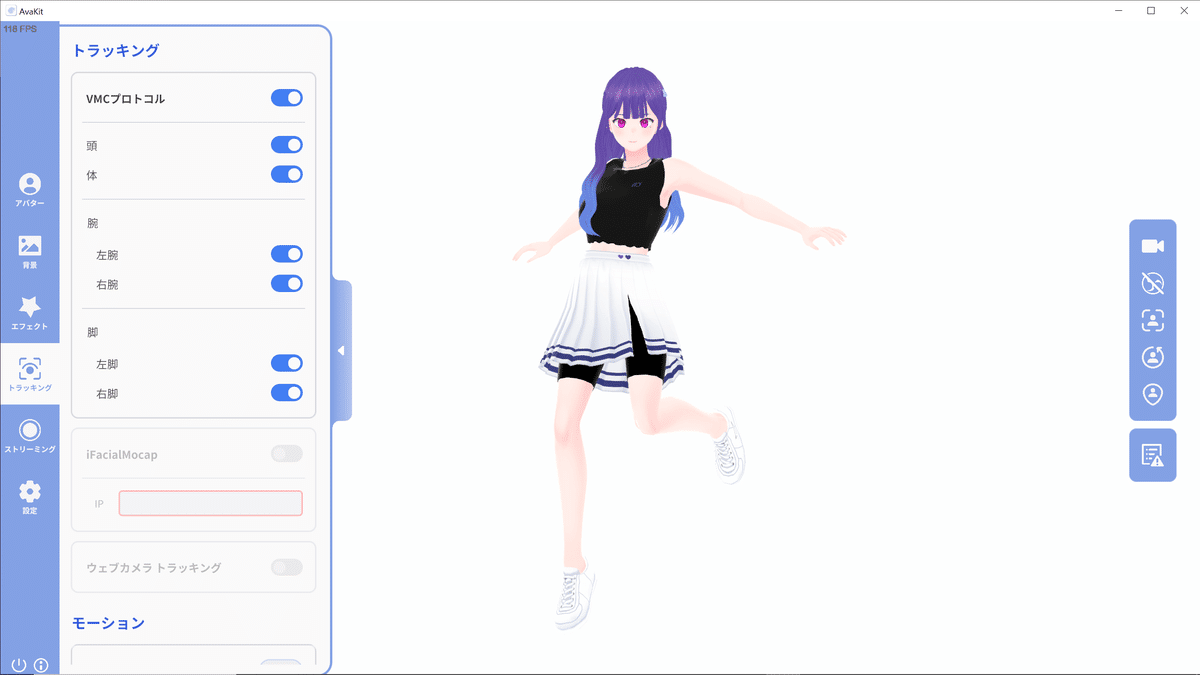Open the エフェクト effects panel

click(x=30, y=313)
